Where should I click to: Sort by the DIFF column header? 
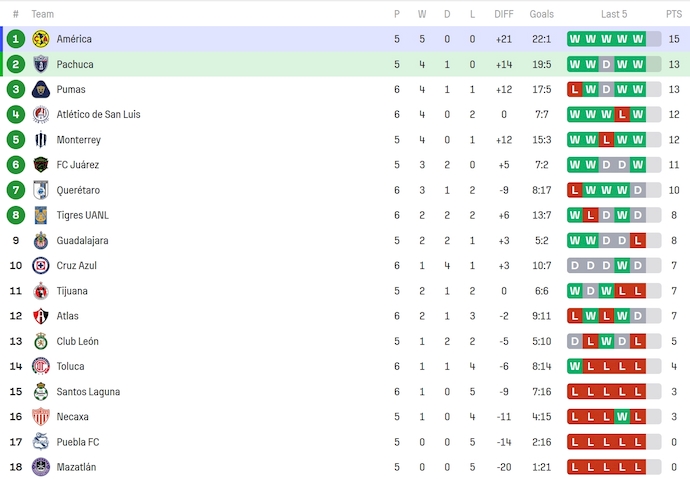503,14
